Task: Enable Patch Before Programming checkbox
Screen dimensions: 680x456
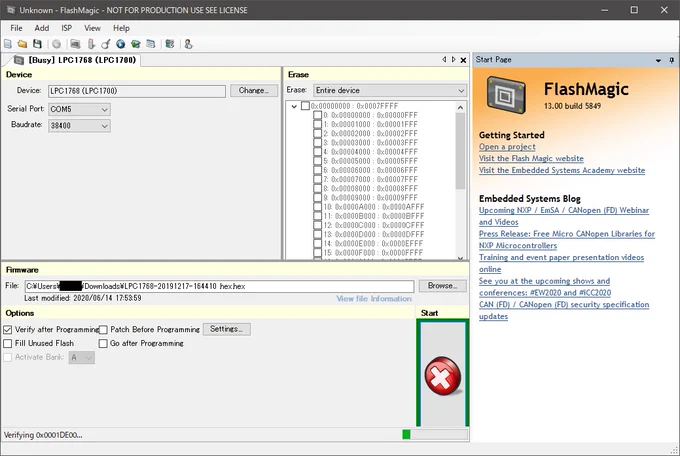Action: click(x=103, y=330)
